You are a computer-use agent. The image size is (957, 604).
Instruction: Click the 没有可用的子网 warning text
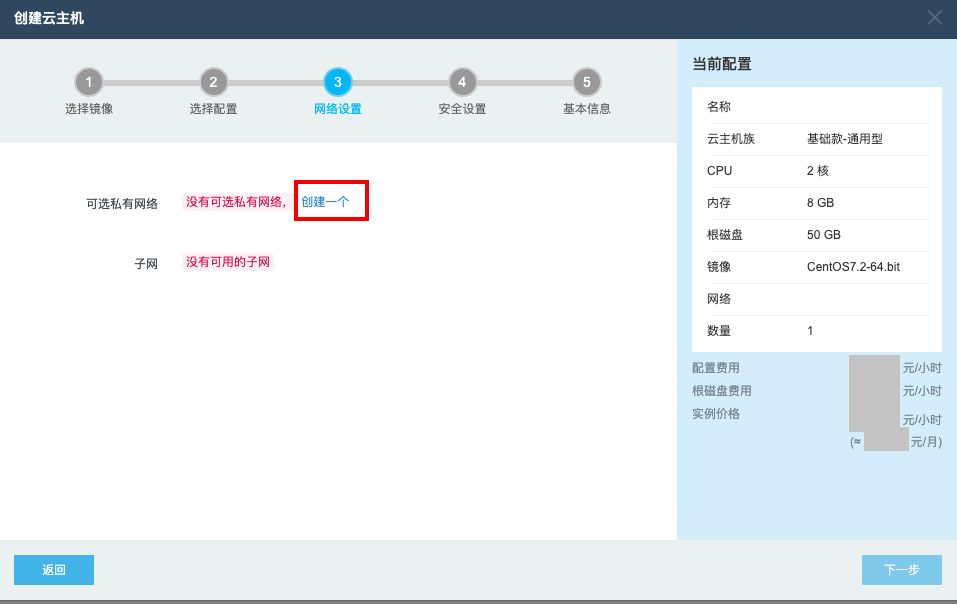click(228, 262)
